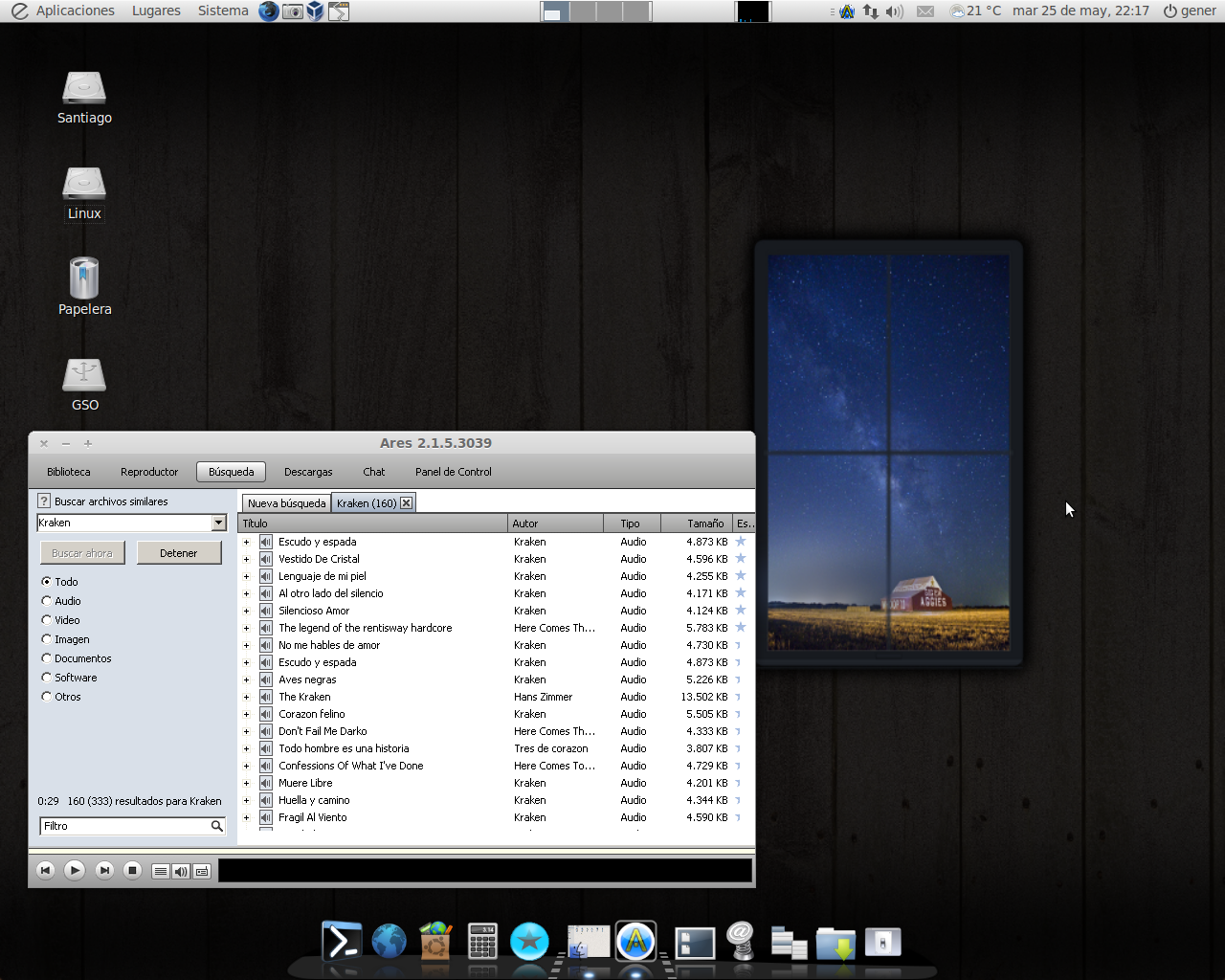Screen dimensions: 1225x980
Task: Click the screenshot camera launcher in top panel
Action: click(293, 11)
